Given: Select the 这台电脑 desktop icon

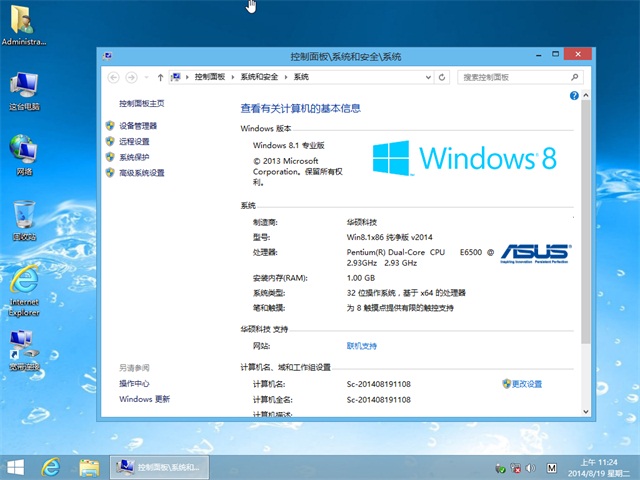Looking at the screenshot, I should coord(24,88).
